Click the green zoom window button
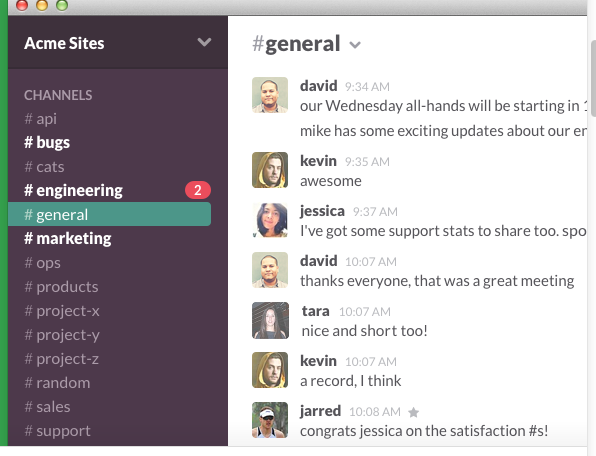This screenshot has height=456, width=596. (62, 5)
